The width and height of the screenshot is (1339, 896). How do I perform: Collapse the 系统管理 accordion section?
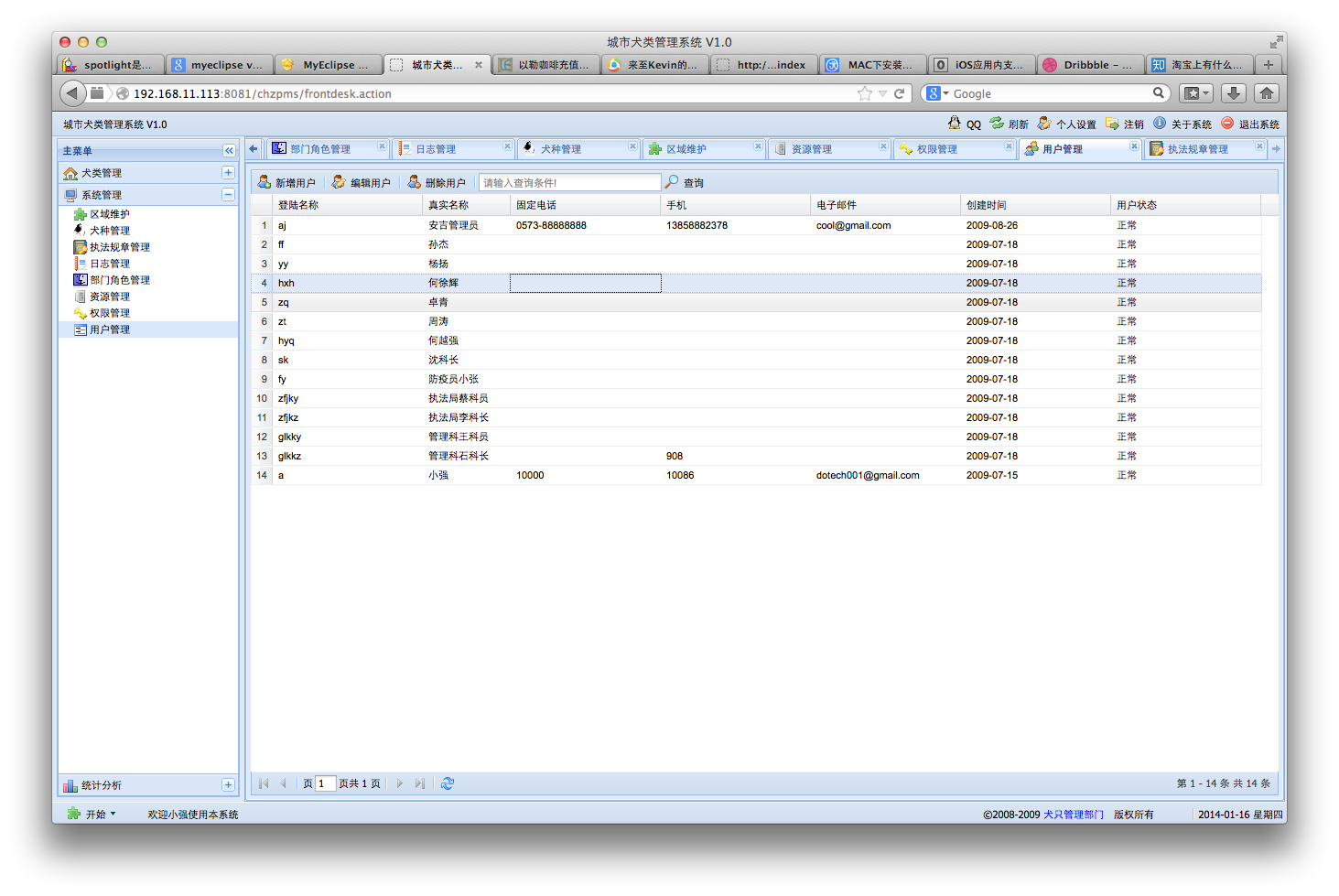click(x=228, y=194)
